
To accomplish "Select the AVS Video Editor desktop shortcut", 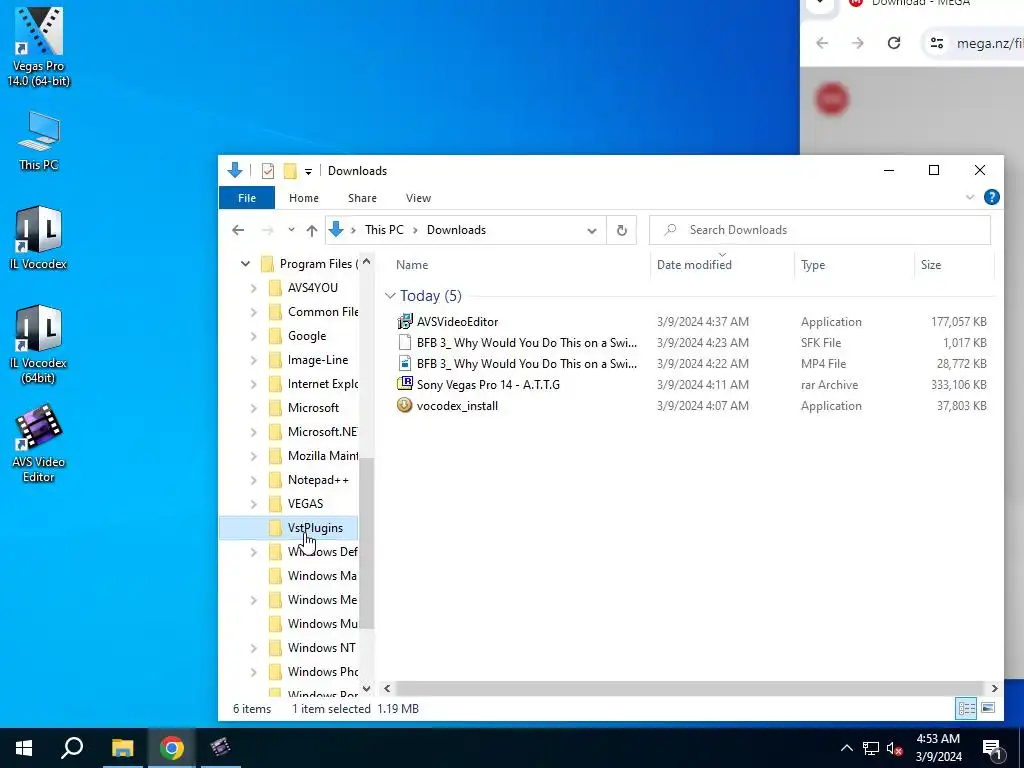I will click(x=39, y=443).
